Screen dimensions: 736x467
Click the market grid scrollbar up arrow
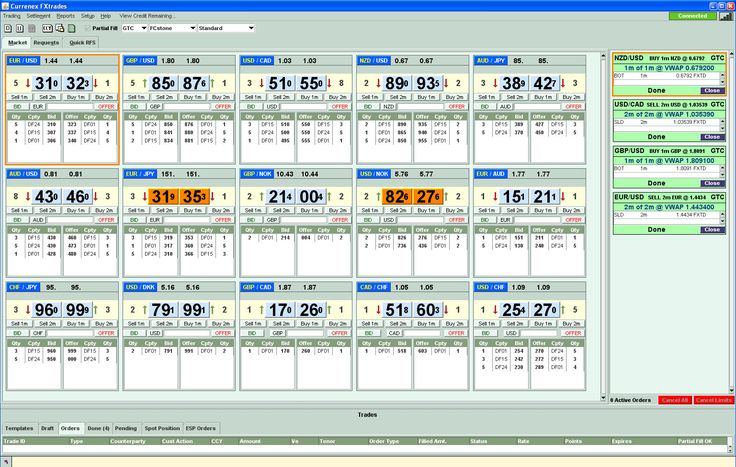tap(603, 56)
